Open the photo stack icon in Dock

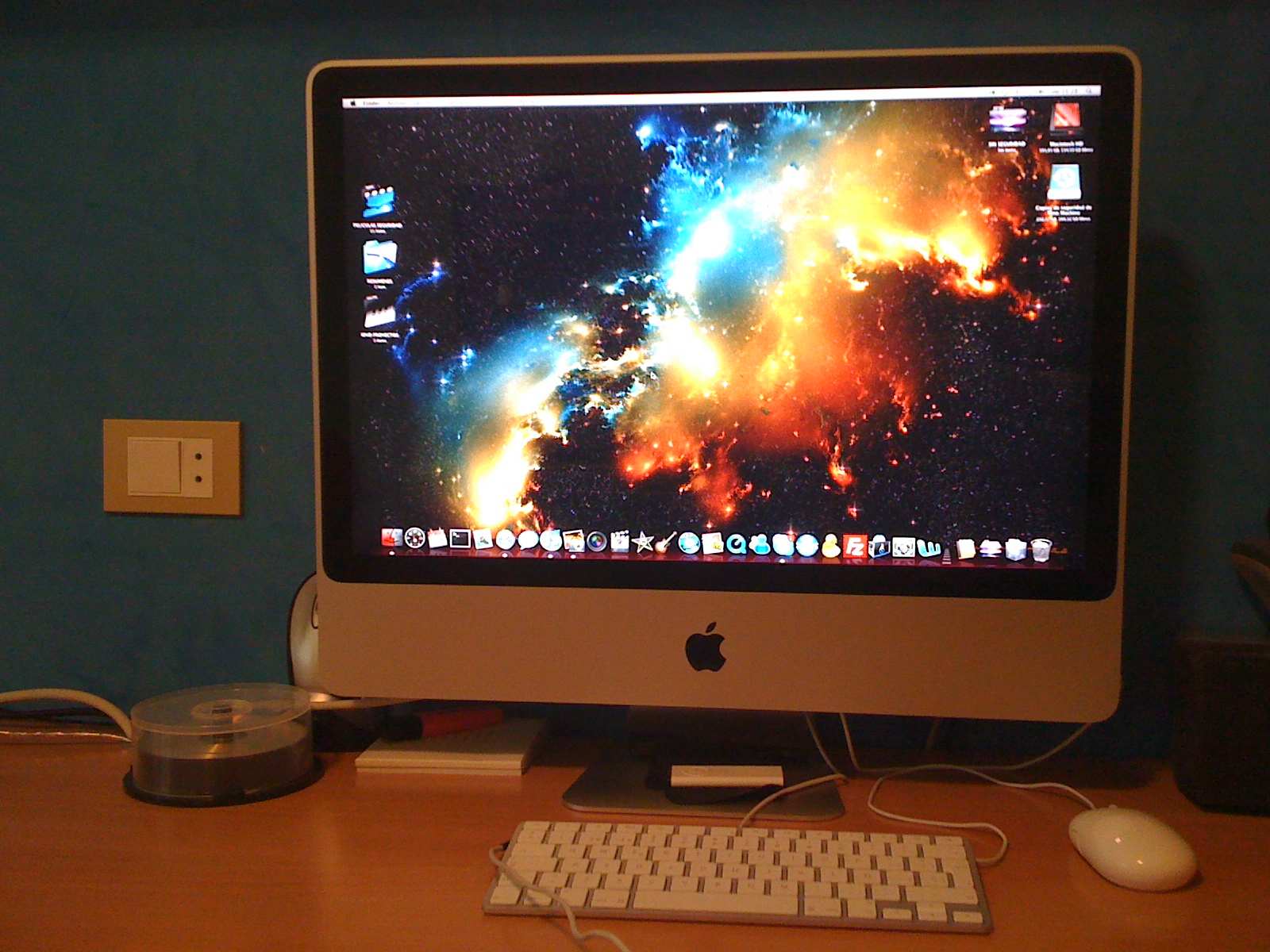(573, 541)
